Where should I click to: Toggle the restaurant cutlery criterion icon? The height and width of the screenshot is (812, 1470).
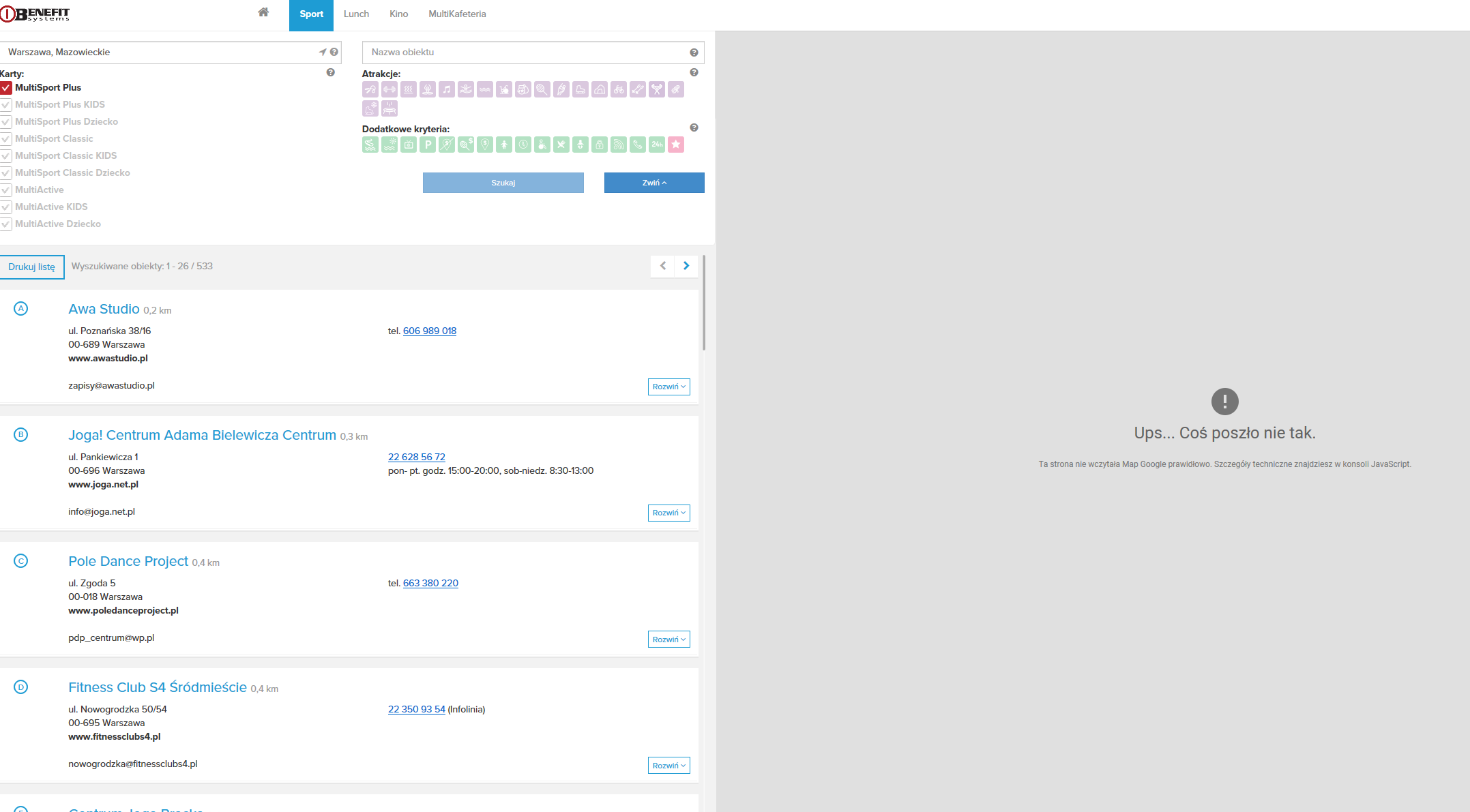point(561,145)
